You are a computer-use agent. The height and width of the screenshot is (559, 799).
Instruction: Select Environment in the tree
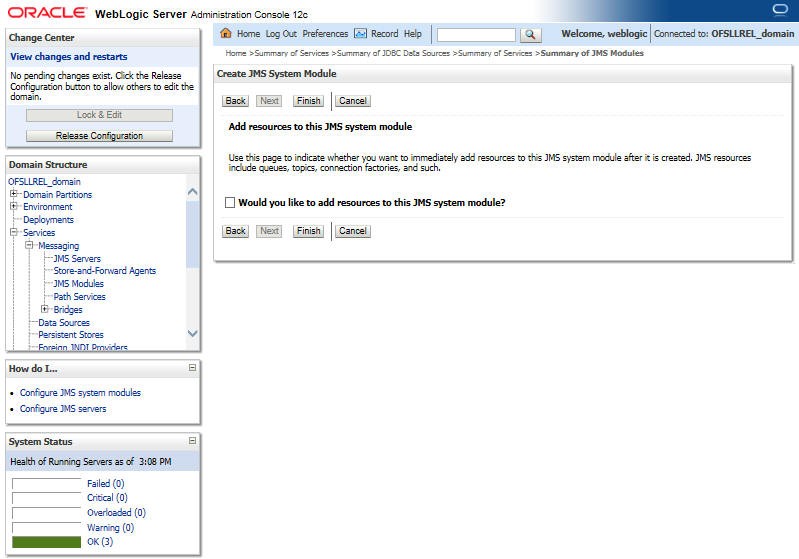tap(48, 207)
